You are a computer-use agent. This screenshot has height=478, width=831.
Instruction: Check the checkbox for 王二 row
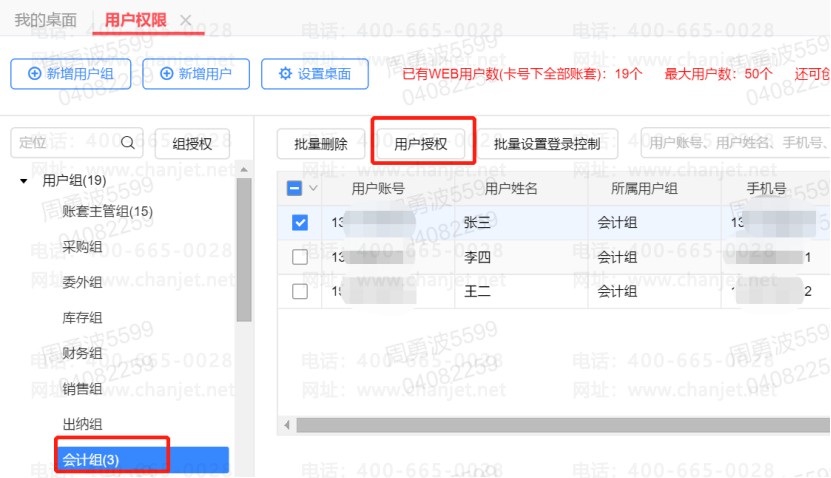click(300, 291)
